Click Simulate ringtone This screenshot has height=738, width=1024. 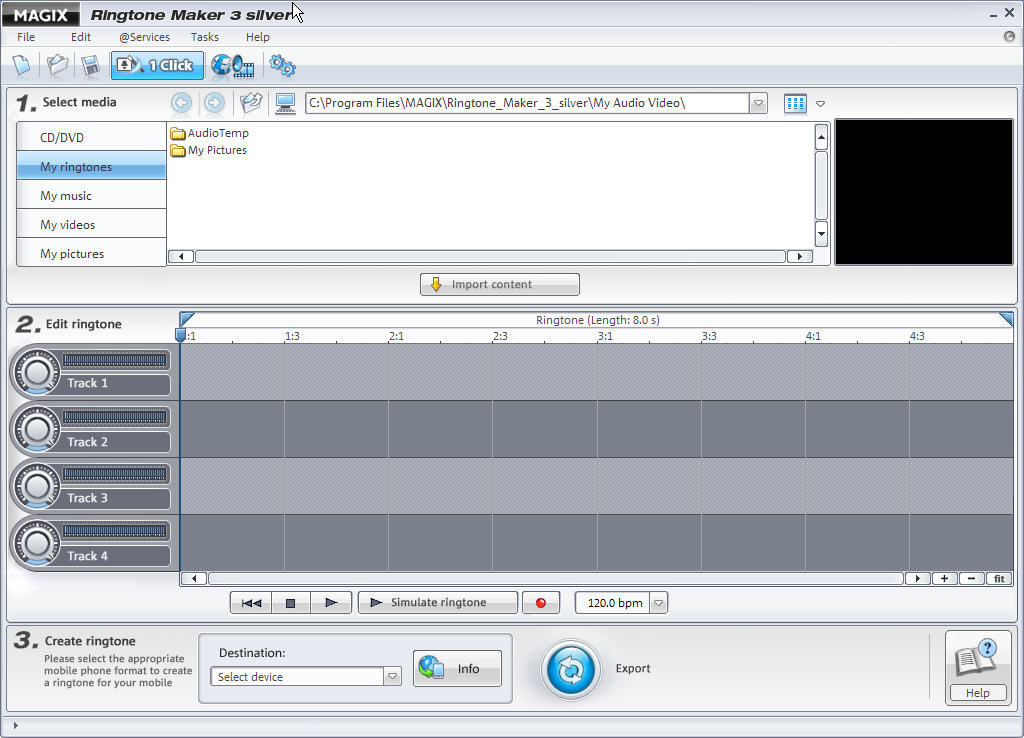[x=437, y=602]
